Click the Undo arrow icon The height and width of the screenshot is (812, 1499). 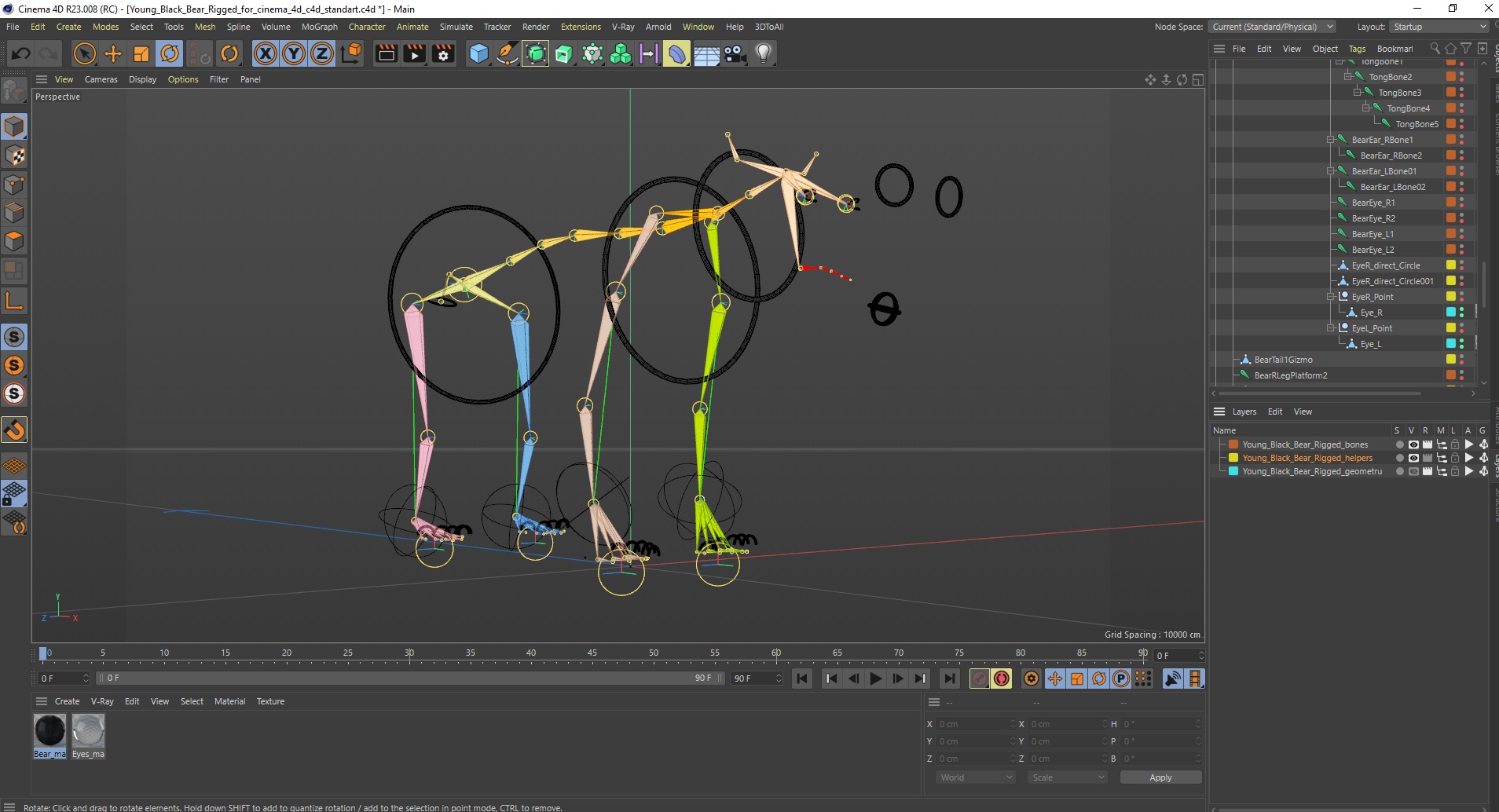[x=21, y=53]
